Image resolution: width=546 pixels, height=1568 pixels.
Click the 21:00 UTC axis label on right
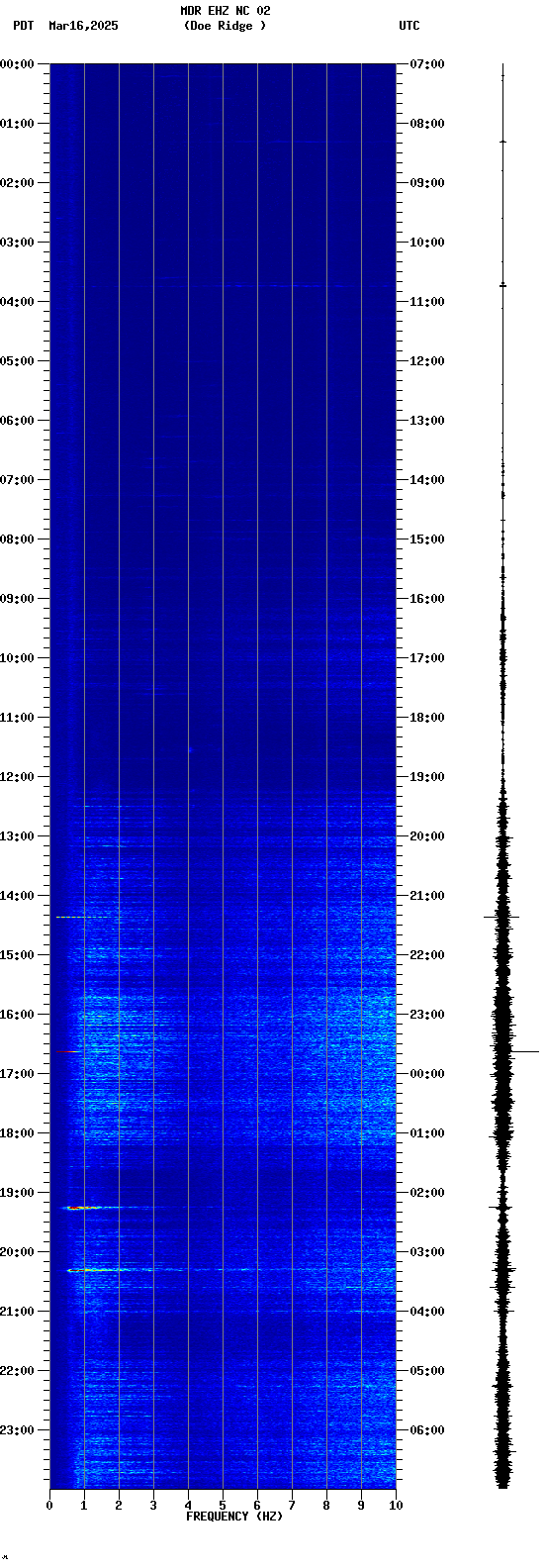point(427,896)
